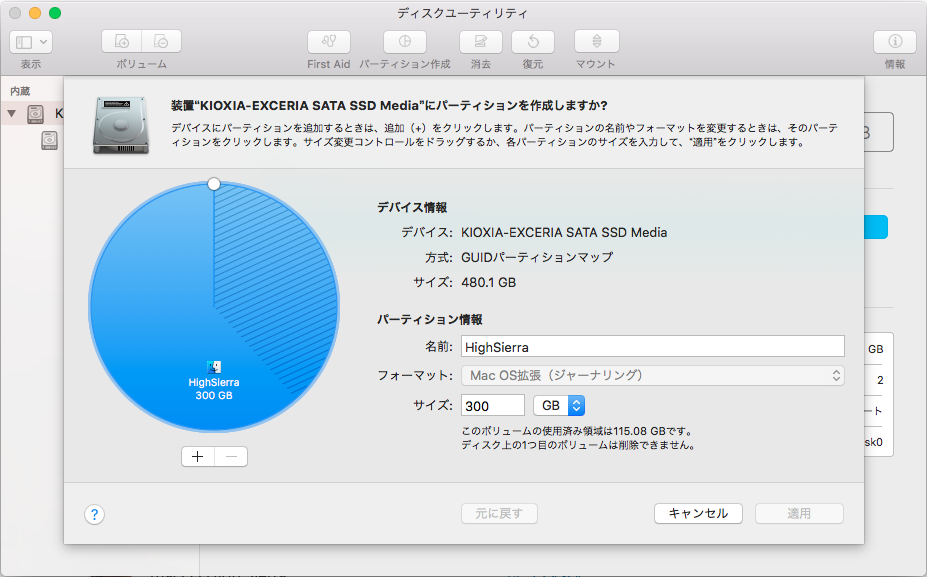
Task: Open help with the question mark button
Action: click(x=95, y=514)
